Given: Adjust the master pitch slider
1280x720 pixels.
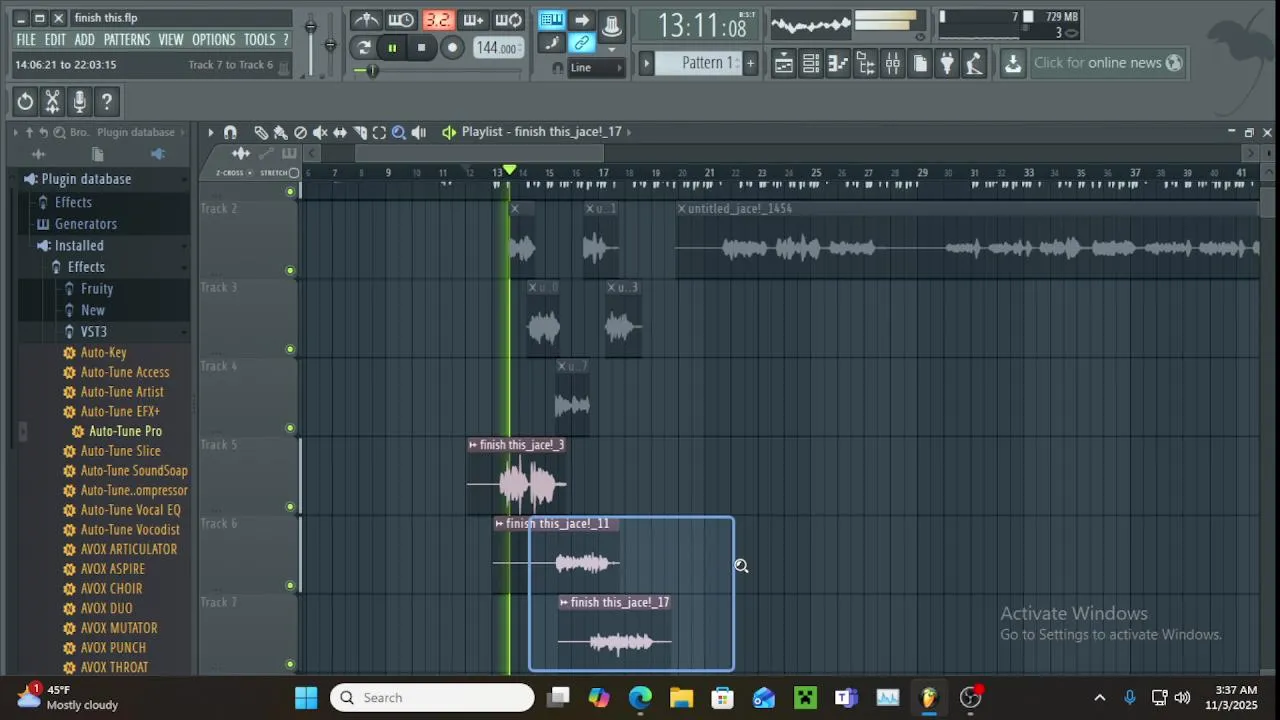Looking at the screenshot, I should click(x=330, y=45).
